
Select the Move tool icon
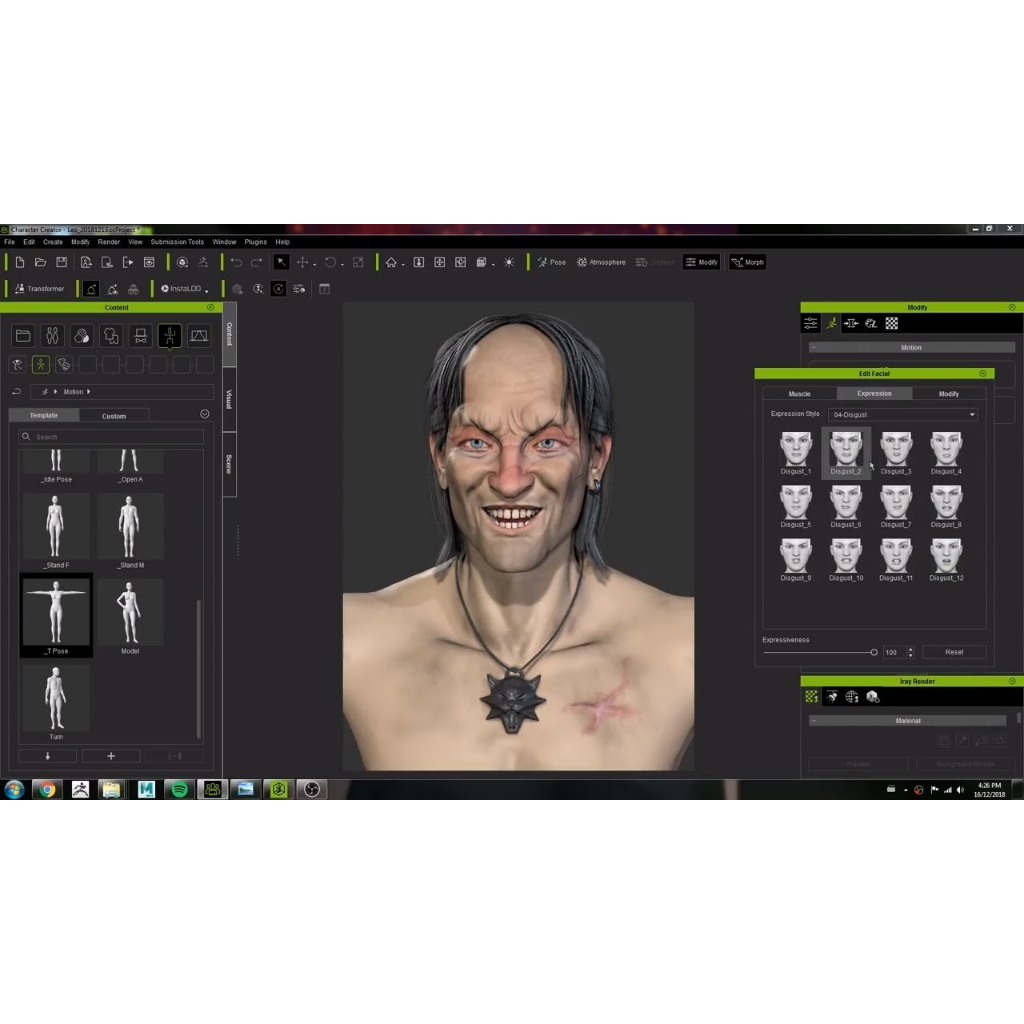tap(302, 262)
